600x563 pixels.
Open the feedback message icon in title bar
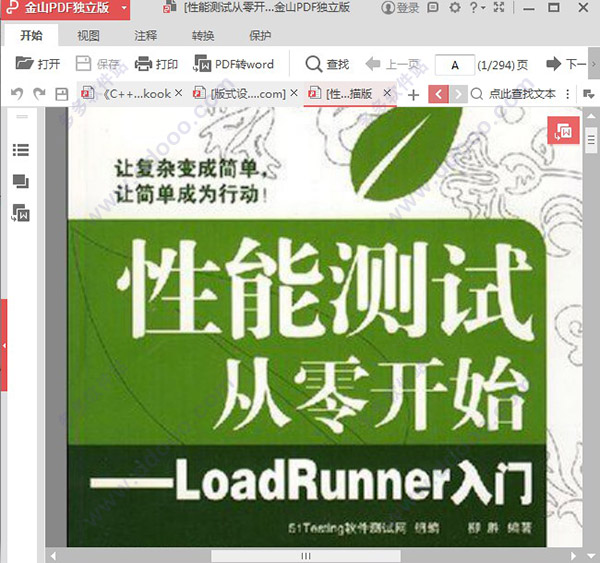click(x=433, y=7)
